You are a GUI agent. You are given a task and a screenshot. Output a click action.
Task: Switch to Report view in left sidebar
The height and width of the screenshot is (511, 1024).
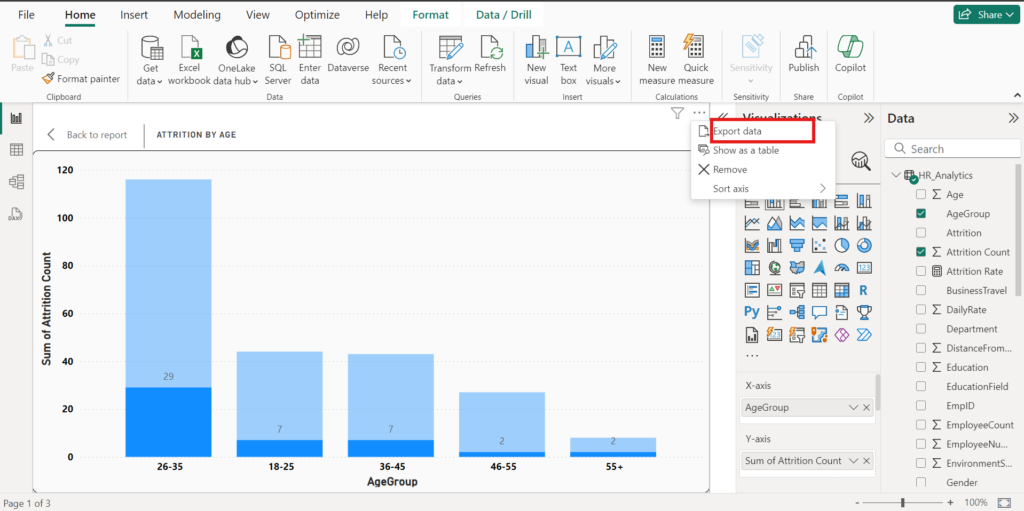point(16,118)
